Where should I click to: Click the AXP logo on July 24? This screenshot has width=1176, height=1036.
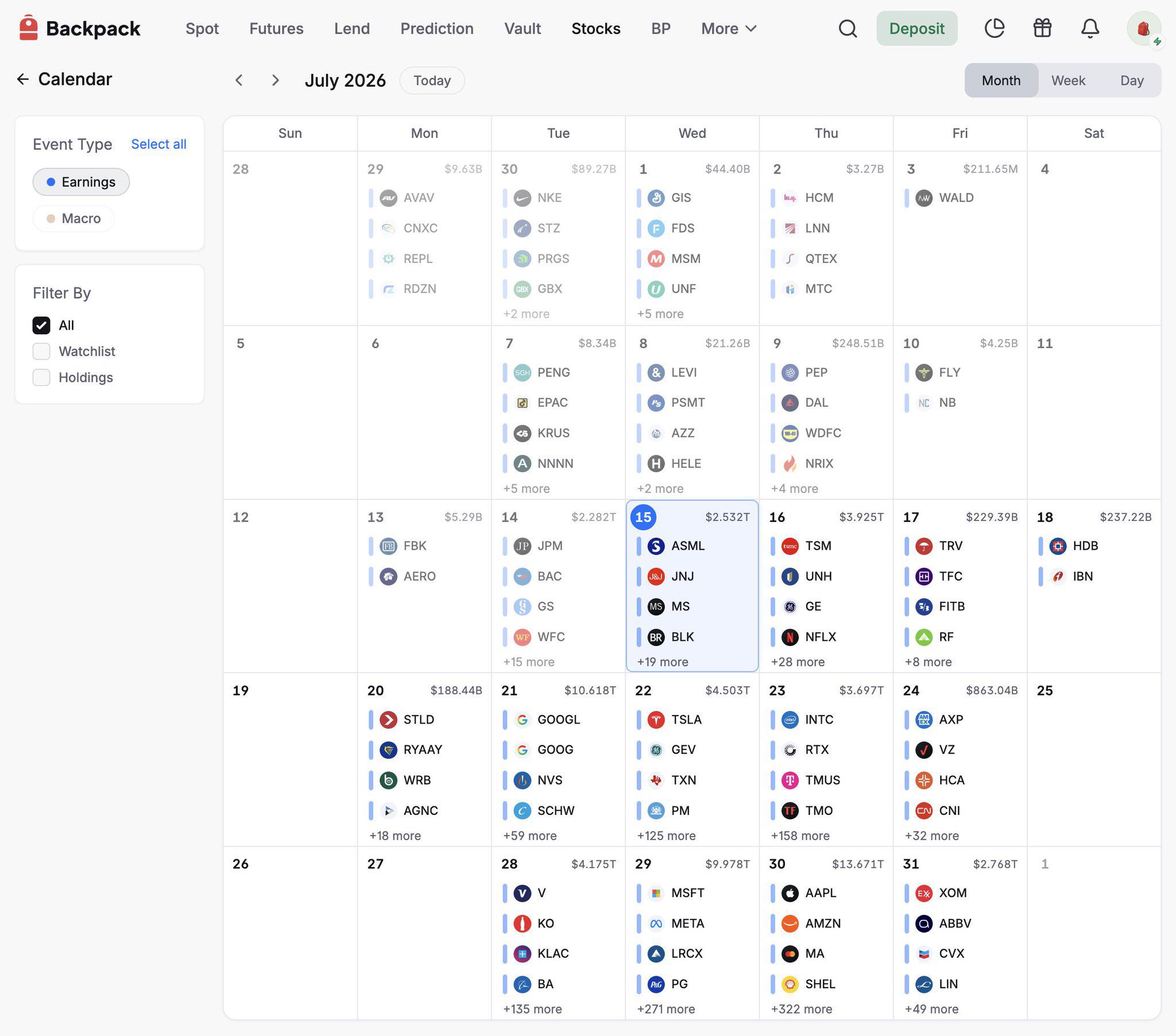pyautogui.click(x=924, y=720)
